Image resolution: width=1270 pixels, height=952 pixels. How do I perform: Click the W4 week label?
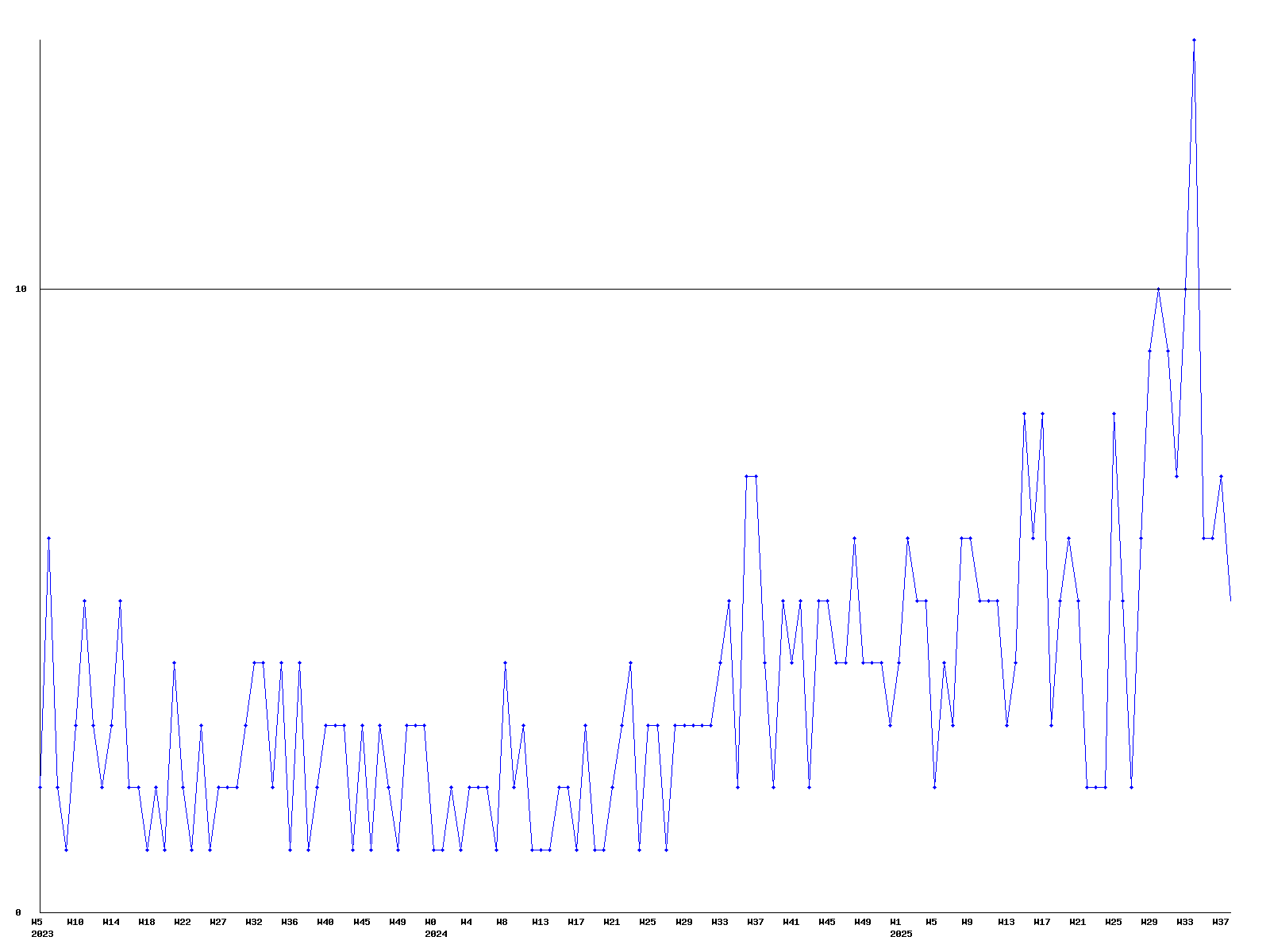tap(467, 922)
